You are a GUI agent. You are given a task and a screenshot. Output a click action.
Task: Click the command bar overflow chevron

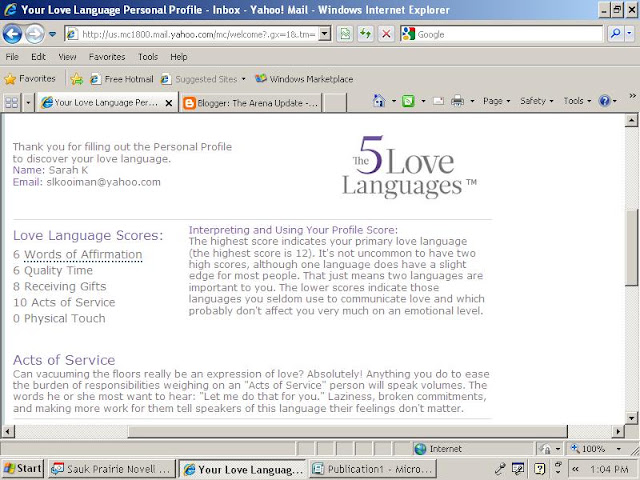point(632,96)
